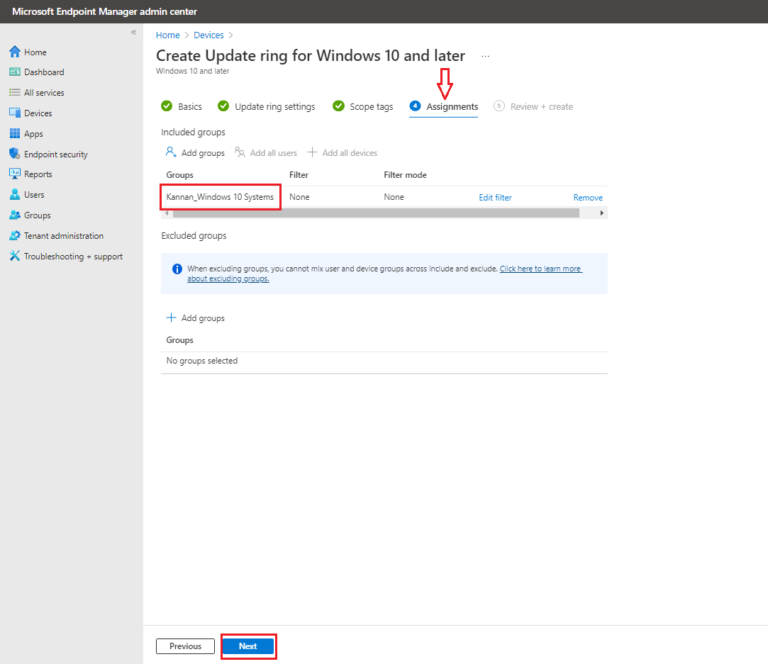Click Add groups under Included groups
The image size is (768, 664).
[196, 153]
